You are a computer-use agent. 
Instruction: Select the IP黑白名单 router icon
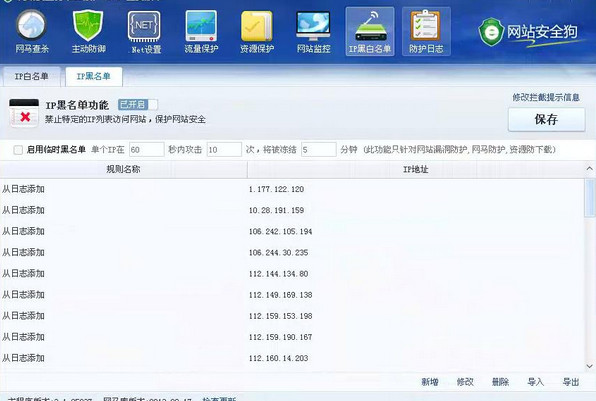tap(369, 32)
